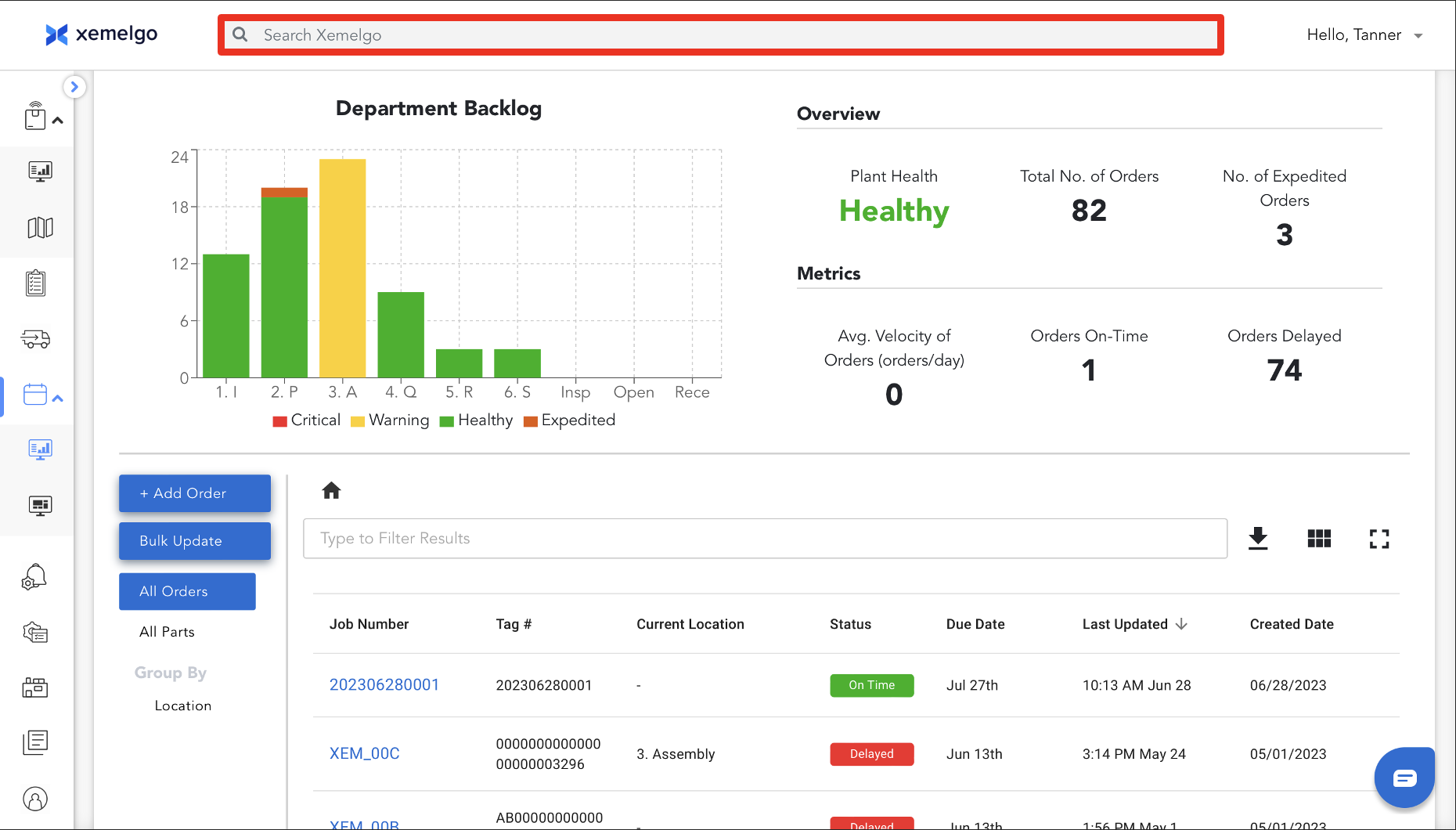Switch to grid view
Viewport: 1456px width, 830px height.
pos(1319,539)
